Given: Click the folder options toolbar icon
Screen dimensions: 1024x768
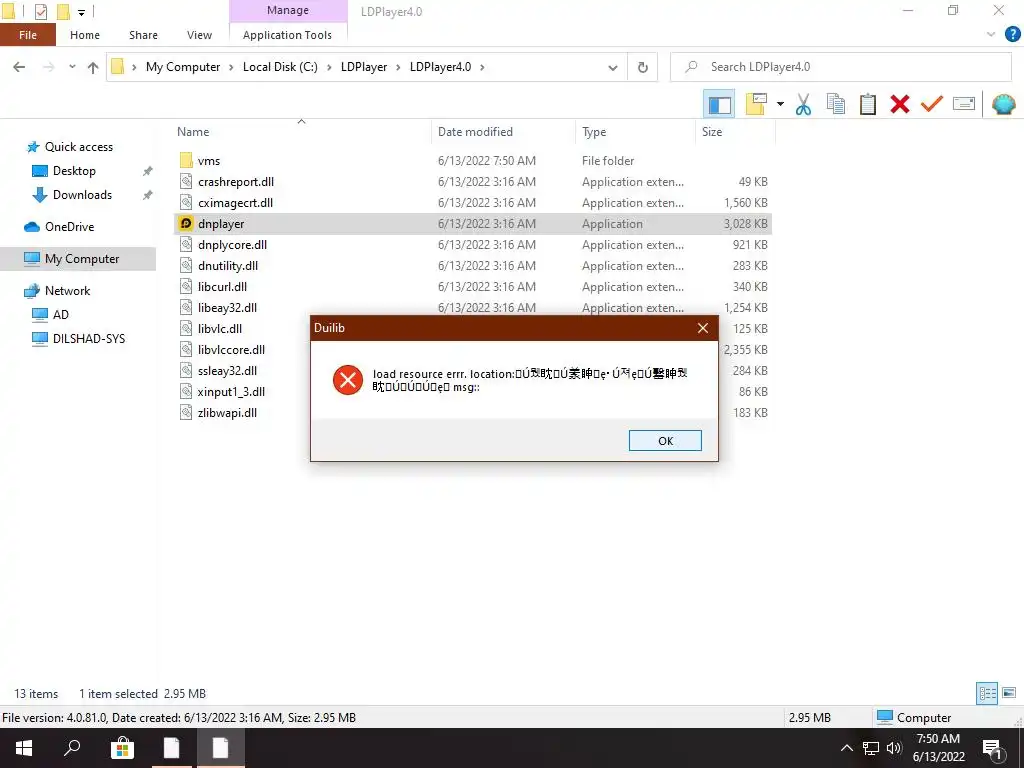Looking at the screenshot, I should tap(756, 104).
